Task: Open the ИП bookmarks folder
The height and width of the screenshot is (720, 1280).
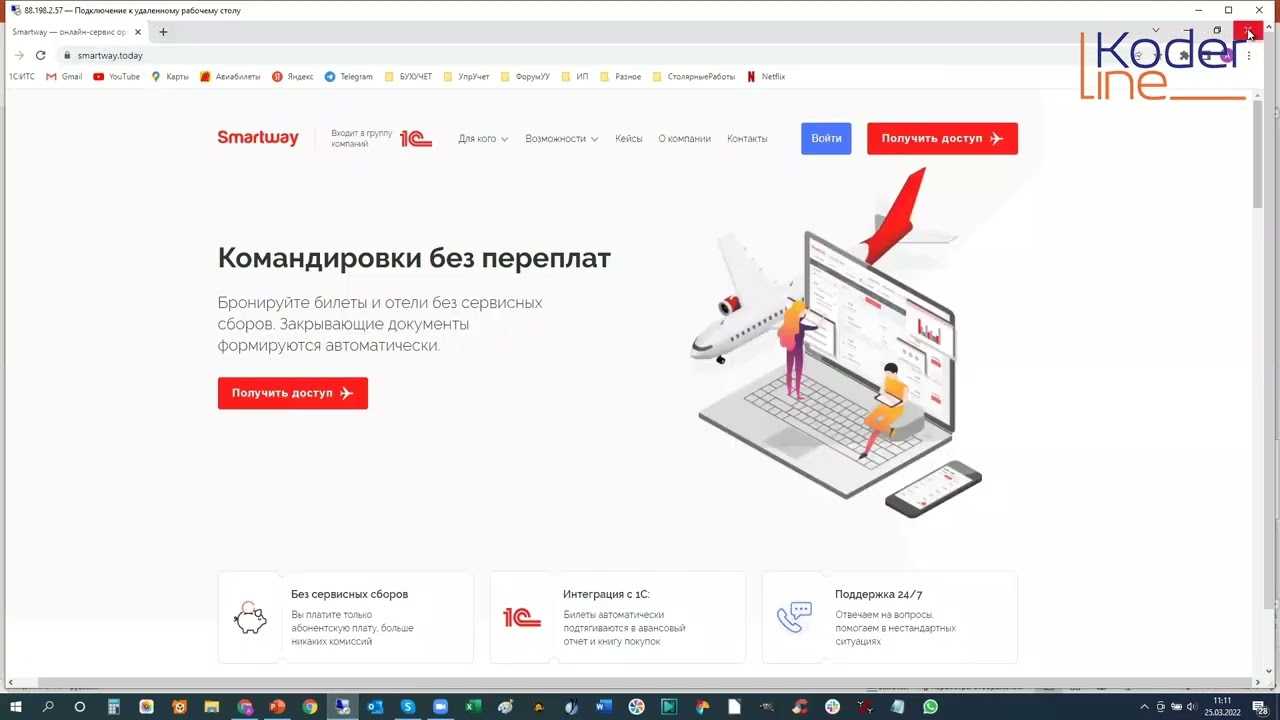Action: tap(575, 76)
